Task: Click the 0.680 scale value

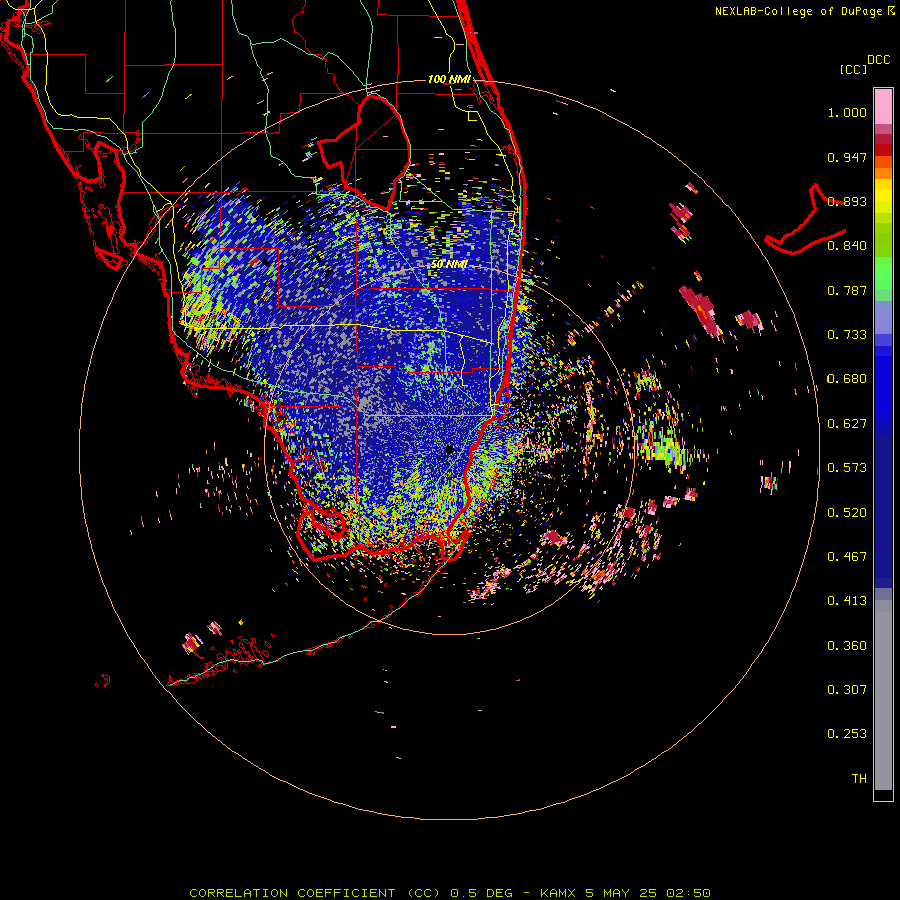Action: pyautogui.click(x=847, y=379)
